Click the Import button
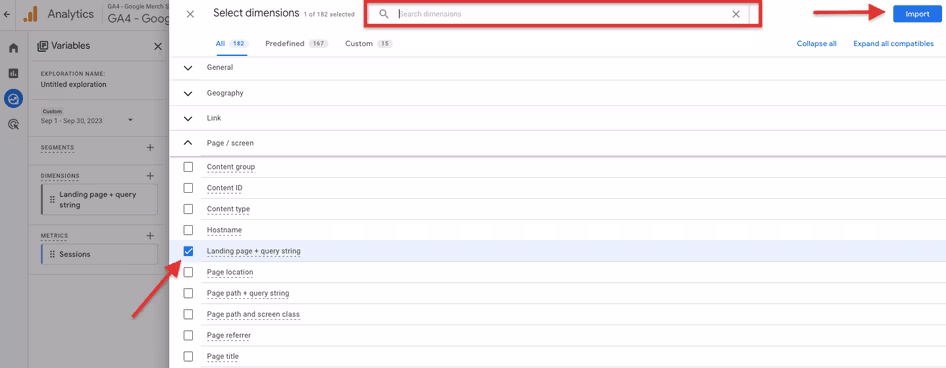This screenshot has width=946, height=368. tap(917, 14)
